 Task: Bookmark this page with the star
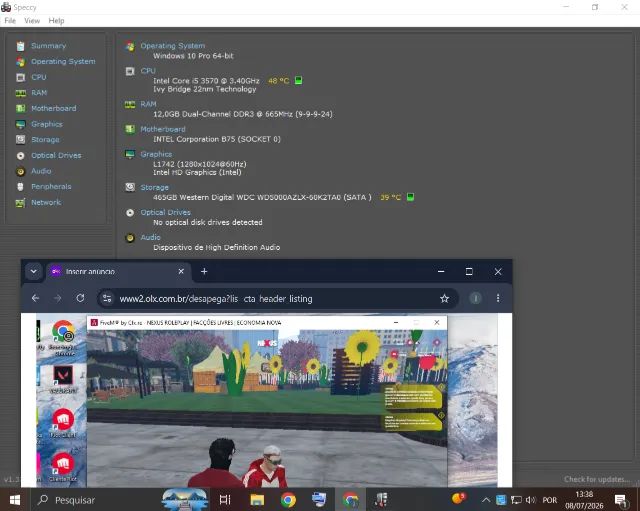[x=444, y=298]
